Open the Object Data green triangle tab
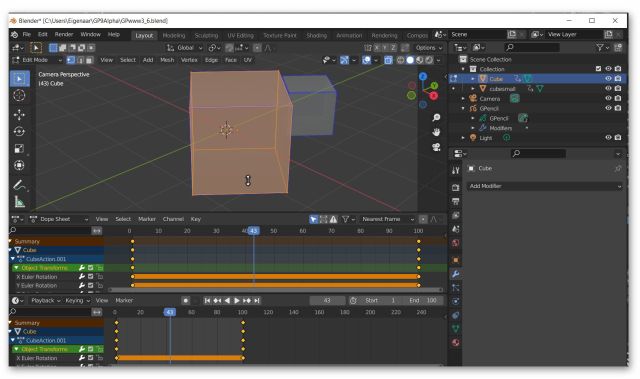Image resolution: width=640 pixels, height=379 pixels. click(x=456, y=328)
